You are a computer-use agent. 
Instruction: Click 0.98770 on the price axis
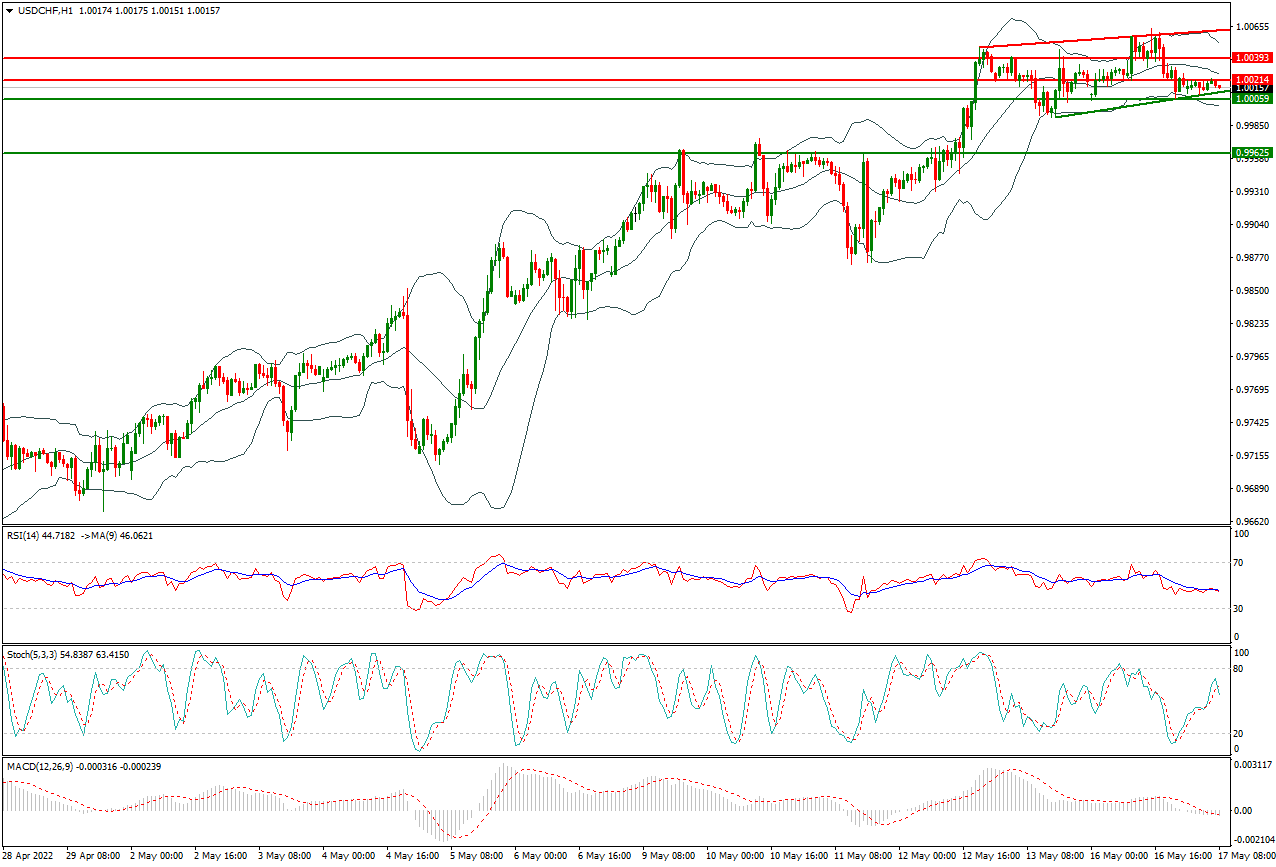pos(1252,258)
